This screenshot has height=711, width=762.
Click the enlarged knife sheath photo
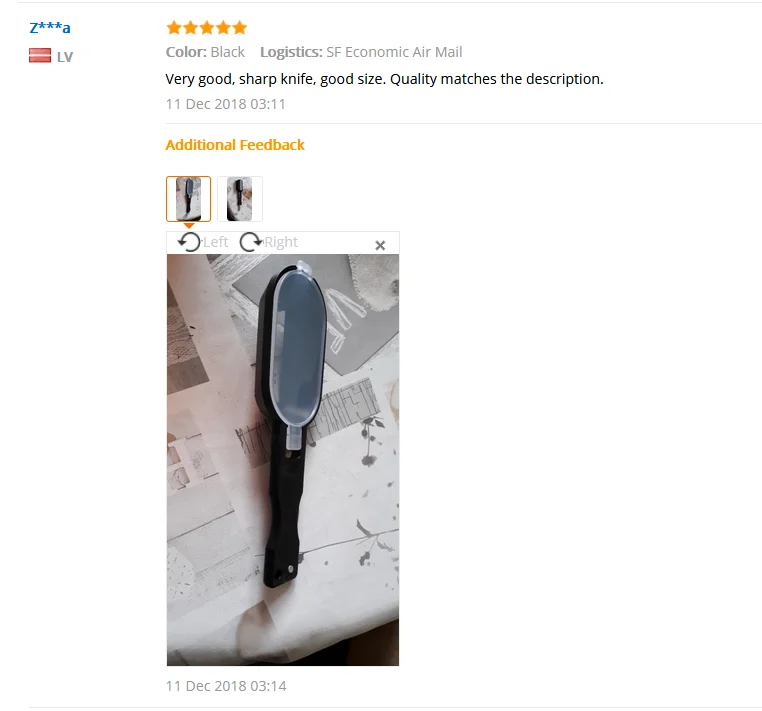(x=283, y=460)
